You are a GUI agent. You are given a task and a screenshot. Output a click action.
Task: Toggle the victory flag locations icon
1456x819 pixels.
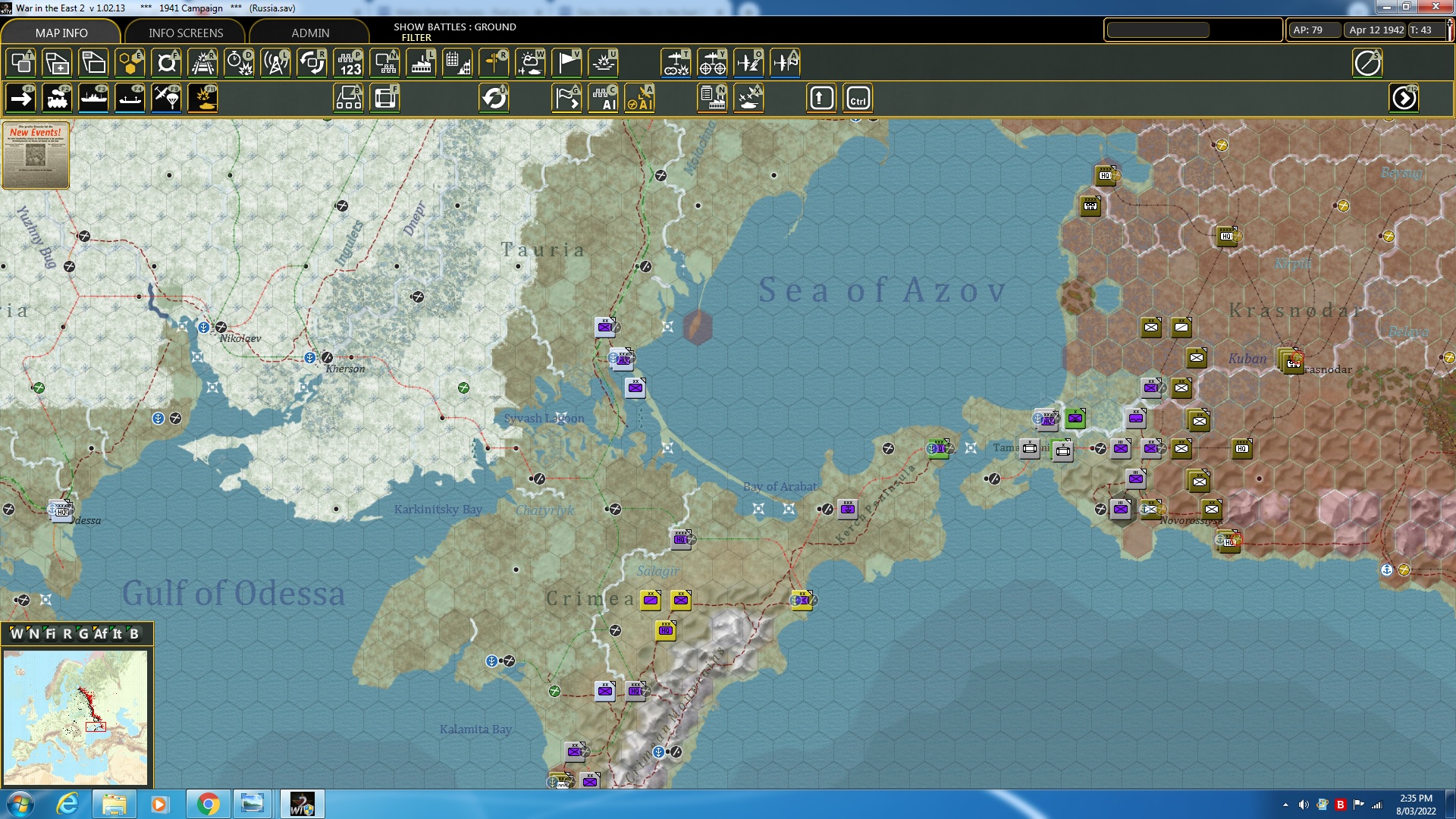click(566, 63)
